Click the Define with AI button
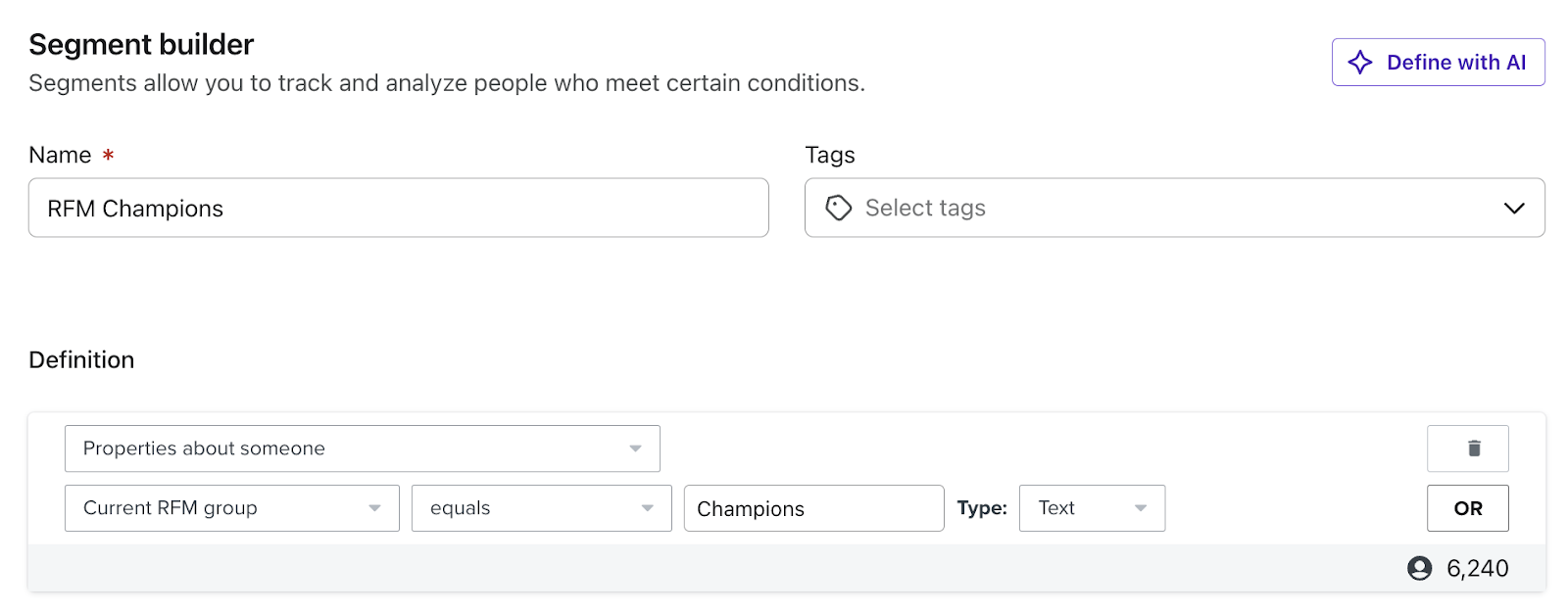1568x612 pixels. [x=1438, y=62]
